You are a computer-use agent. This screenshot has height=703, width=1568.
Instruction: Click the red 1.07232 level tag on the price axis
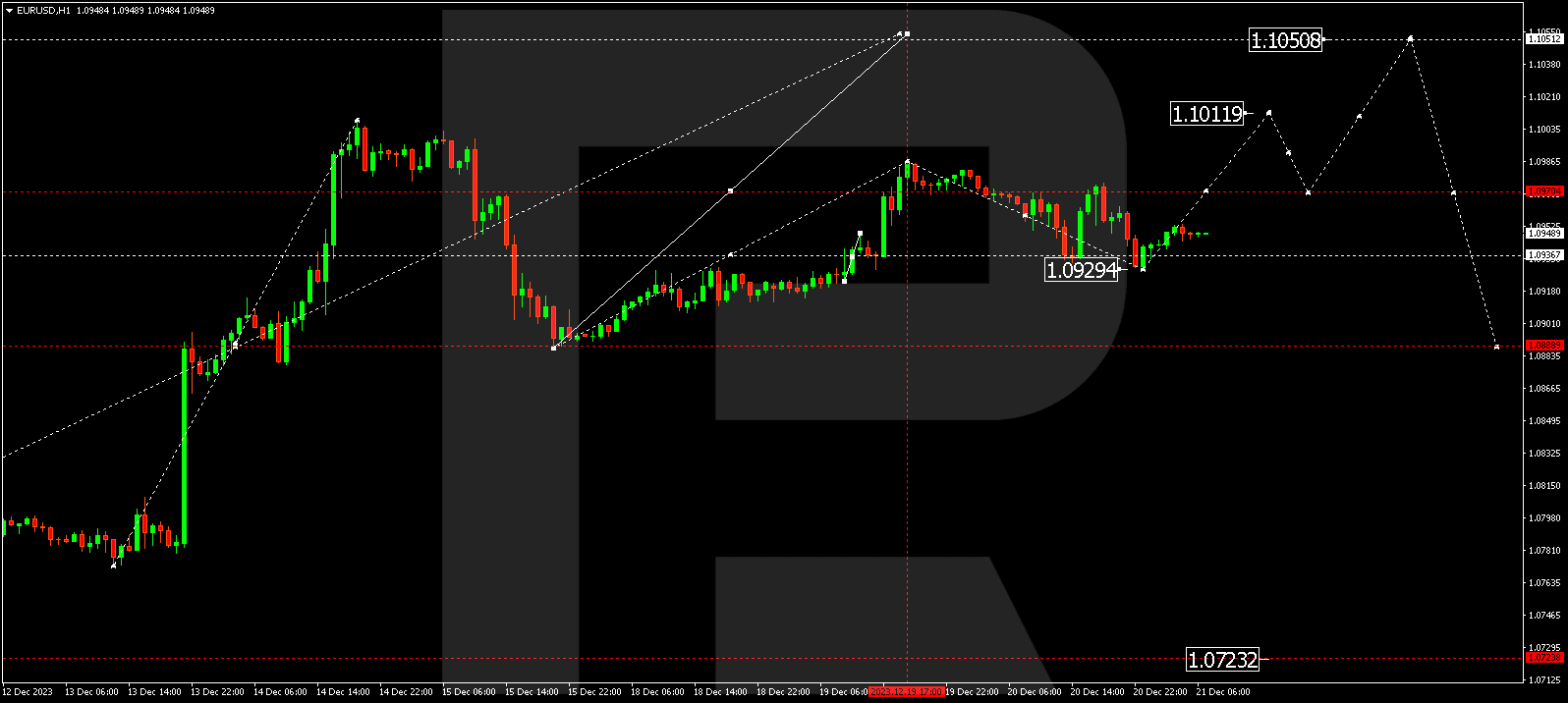[x=1544, y=658]
